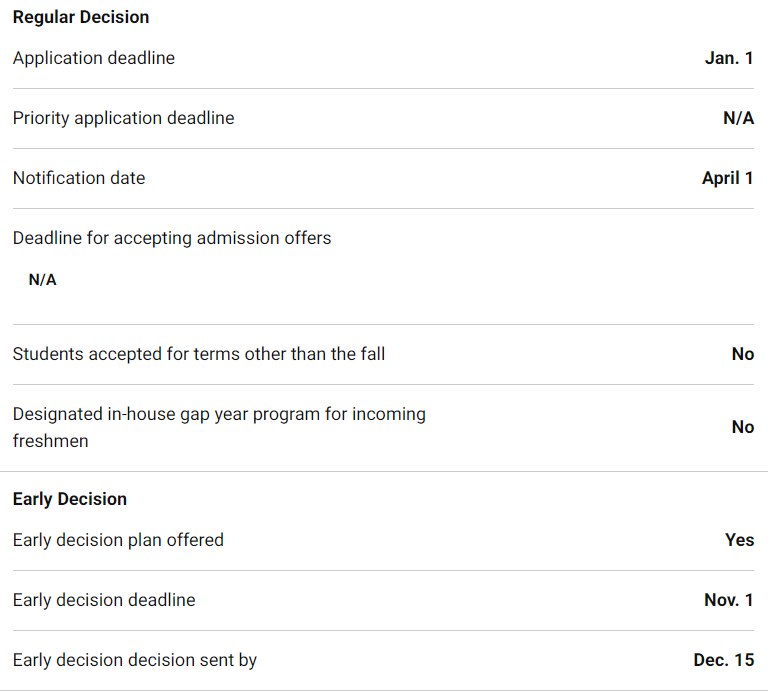Select Yes value for early decision plan
Image resolution: width=768 pixels, height=696 pixels.
739,540
